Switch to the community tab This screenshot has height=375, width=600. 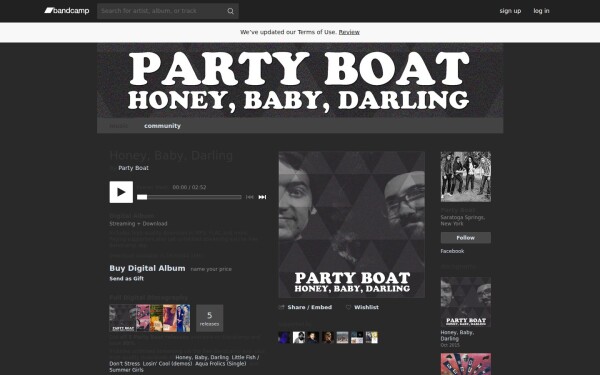pyautogui.click(x=162, y=126)
